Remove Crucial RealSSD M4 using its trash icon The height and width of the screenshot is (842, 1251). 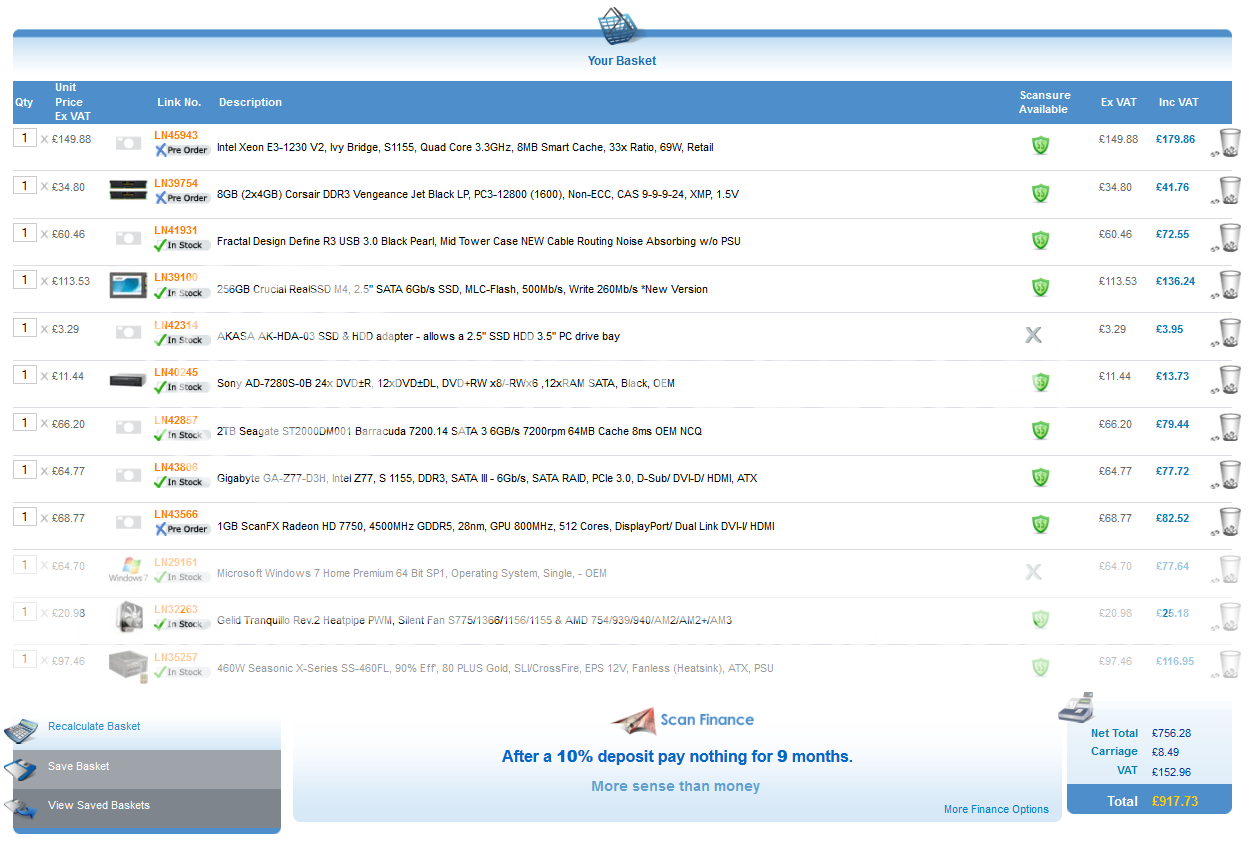(x=1227, y=285)
